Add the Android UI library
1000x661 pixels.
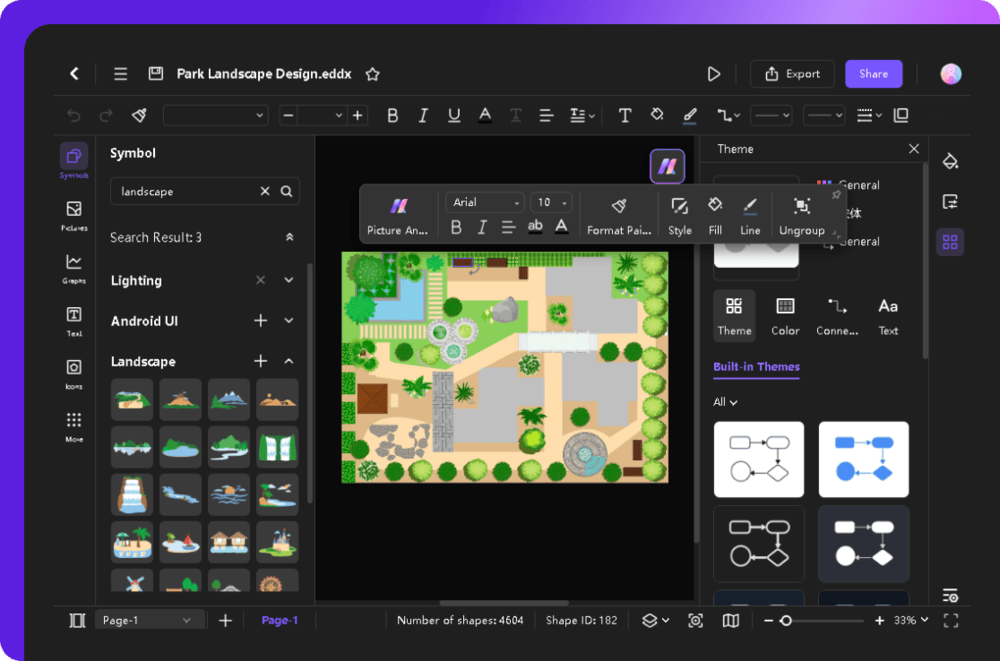(x=260, y=320)
